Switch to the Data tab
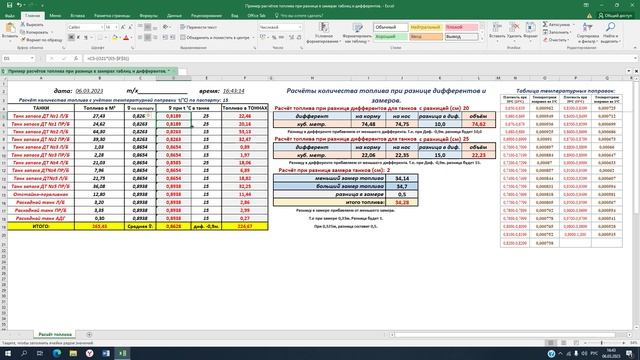This screenshot has height=360, width=640. pos(174,16)
